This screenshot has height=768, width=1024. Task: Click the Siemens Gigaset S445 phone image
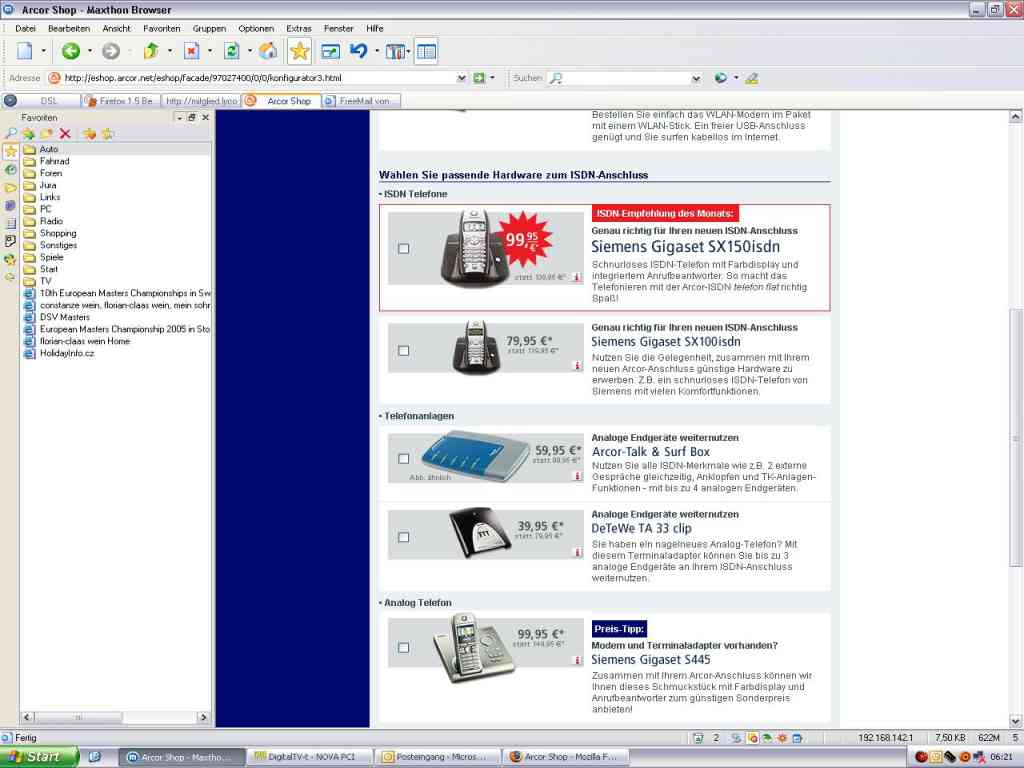[x=473, y=648]
